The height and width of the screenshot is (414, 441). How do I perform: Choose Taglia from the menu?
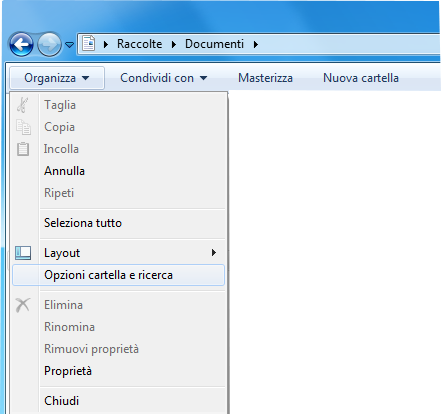pyautogui.click(x=118, y=105)
